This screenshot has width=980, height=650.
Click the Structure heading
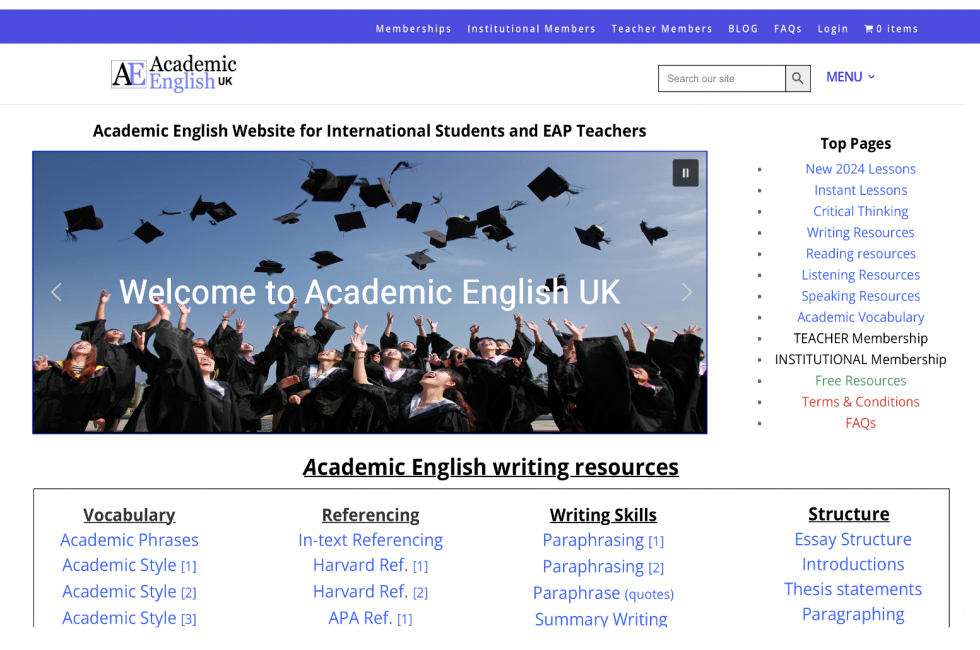(849, 514)
